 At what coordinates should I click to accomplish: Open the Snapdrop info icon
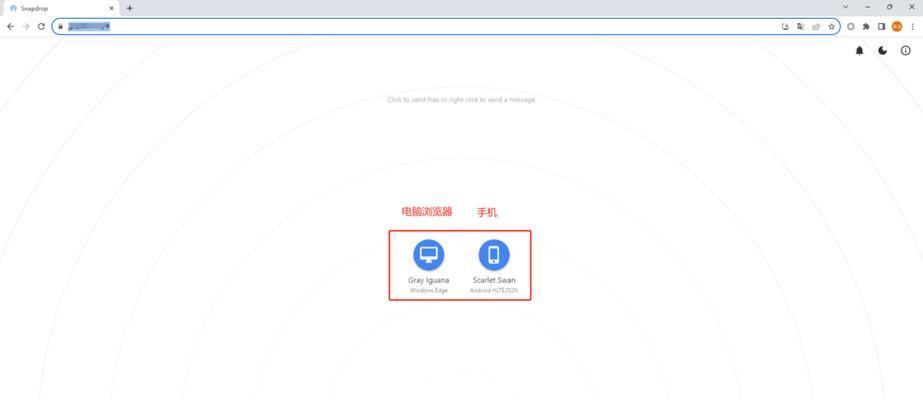(x=905, y=51)
